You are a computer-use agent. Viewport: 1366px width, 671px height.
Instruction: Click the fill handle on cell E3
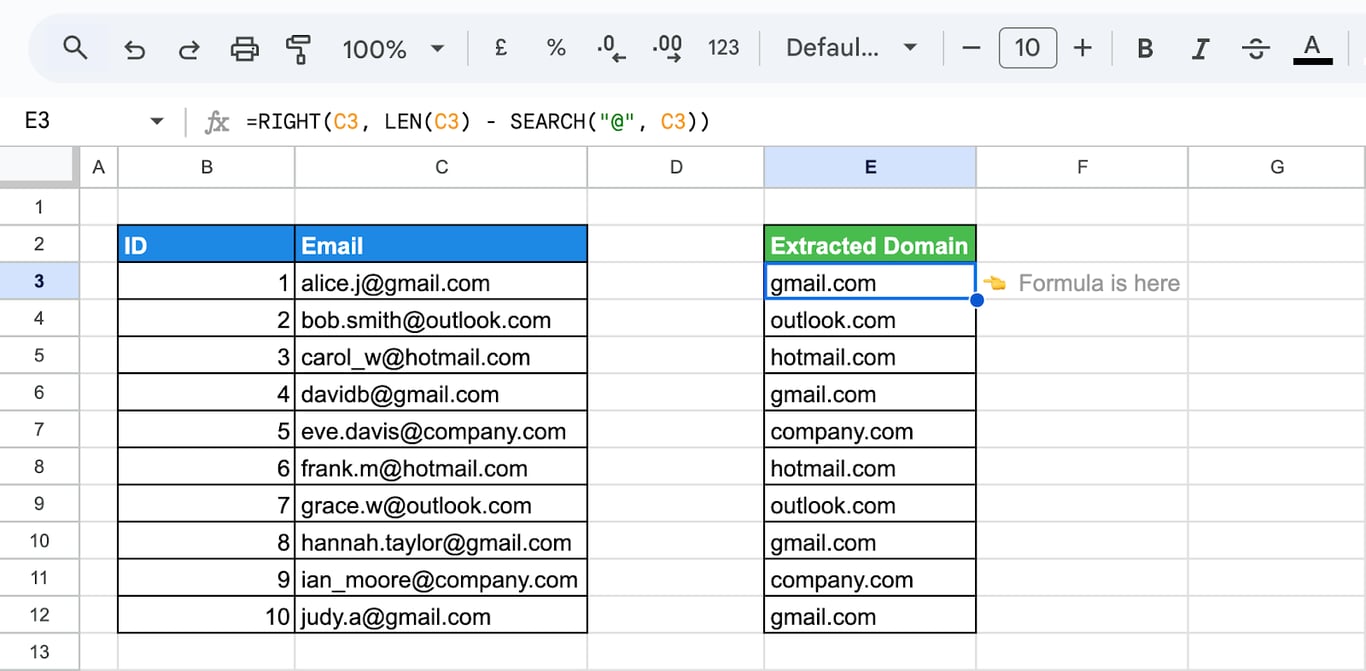click(976, 300)
